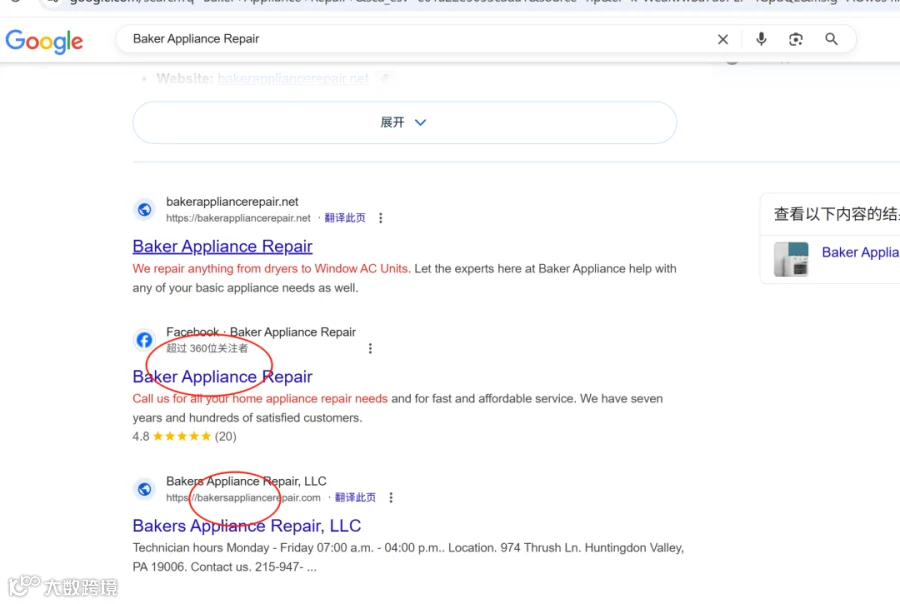Select the 查看以下内容的结 side panel heading
Screen dimensions: 900x604
(836, 214)
